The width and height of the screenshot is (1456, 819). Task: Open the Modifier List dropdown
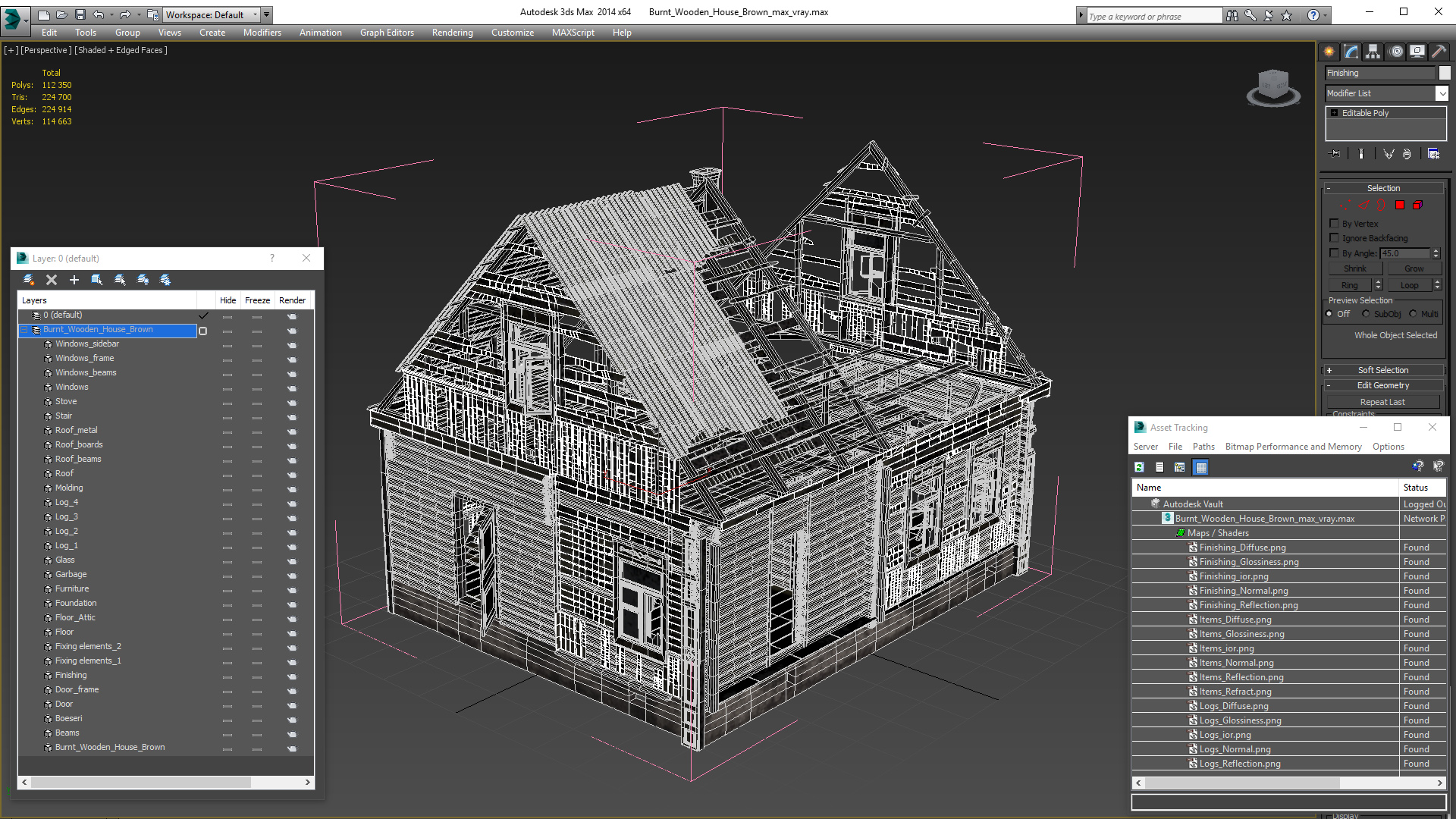[x=1442, y=93]
